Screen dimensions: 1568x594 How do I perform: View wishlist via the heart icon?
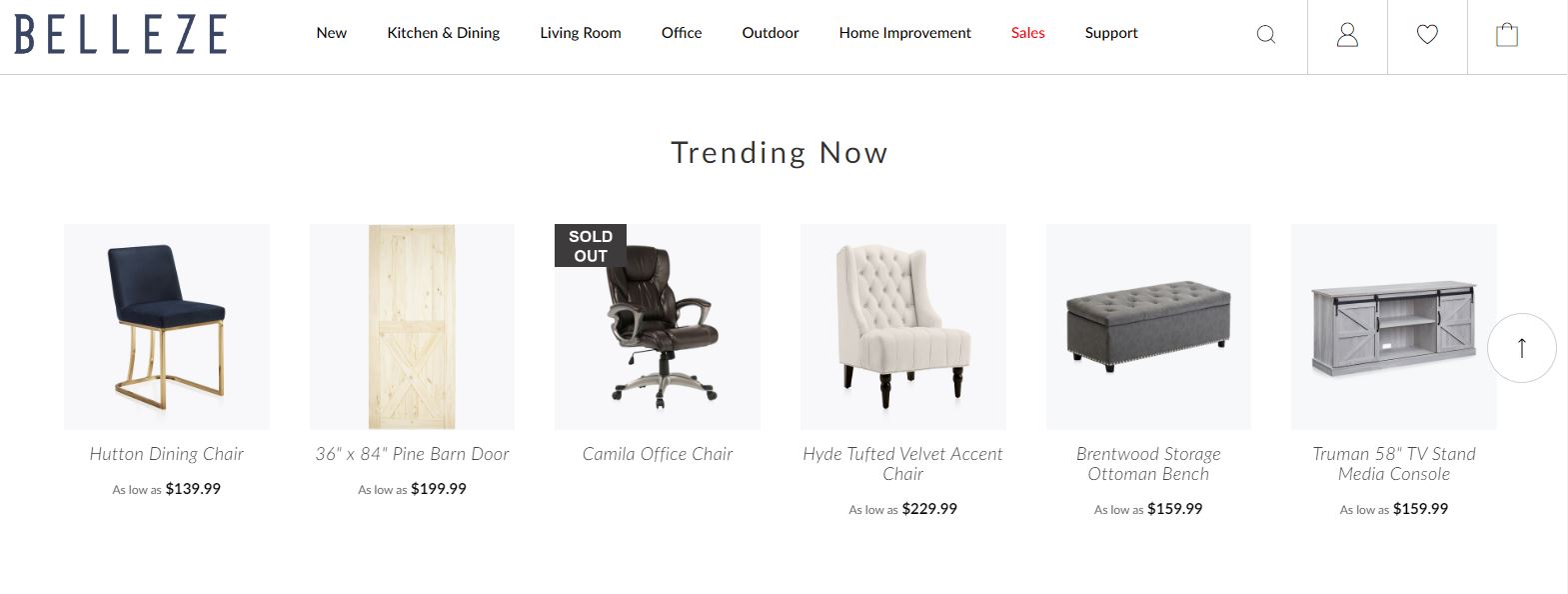(1427, 35)
